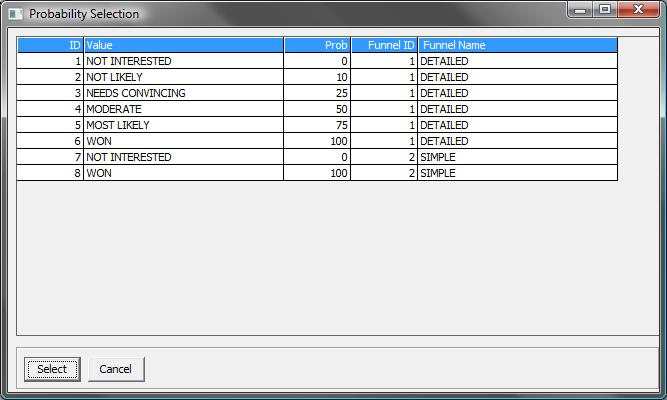Click probability 50 in MODERATE row

(317, 109)
